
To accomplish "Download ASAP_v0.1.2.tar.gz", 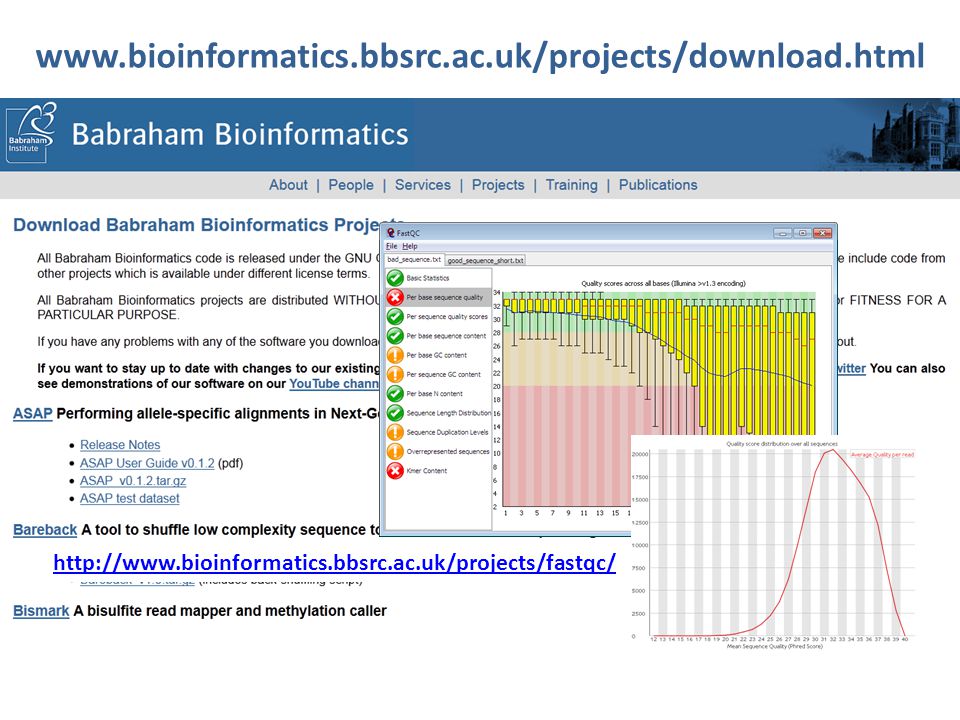I will pyautogui.click(x=133, y=481).
